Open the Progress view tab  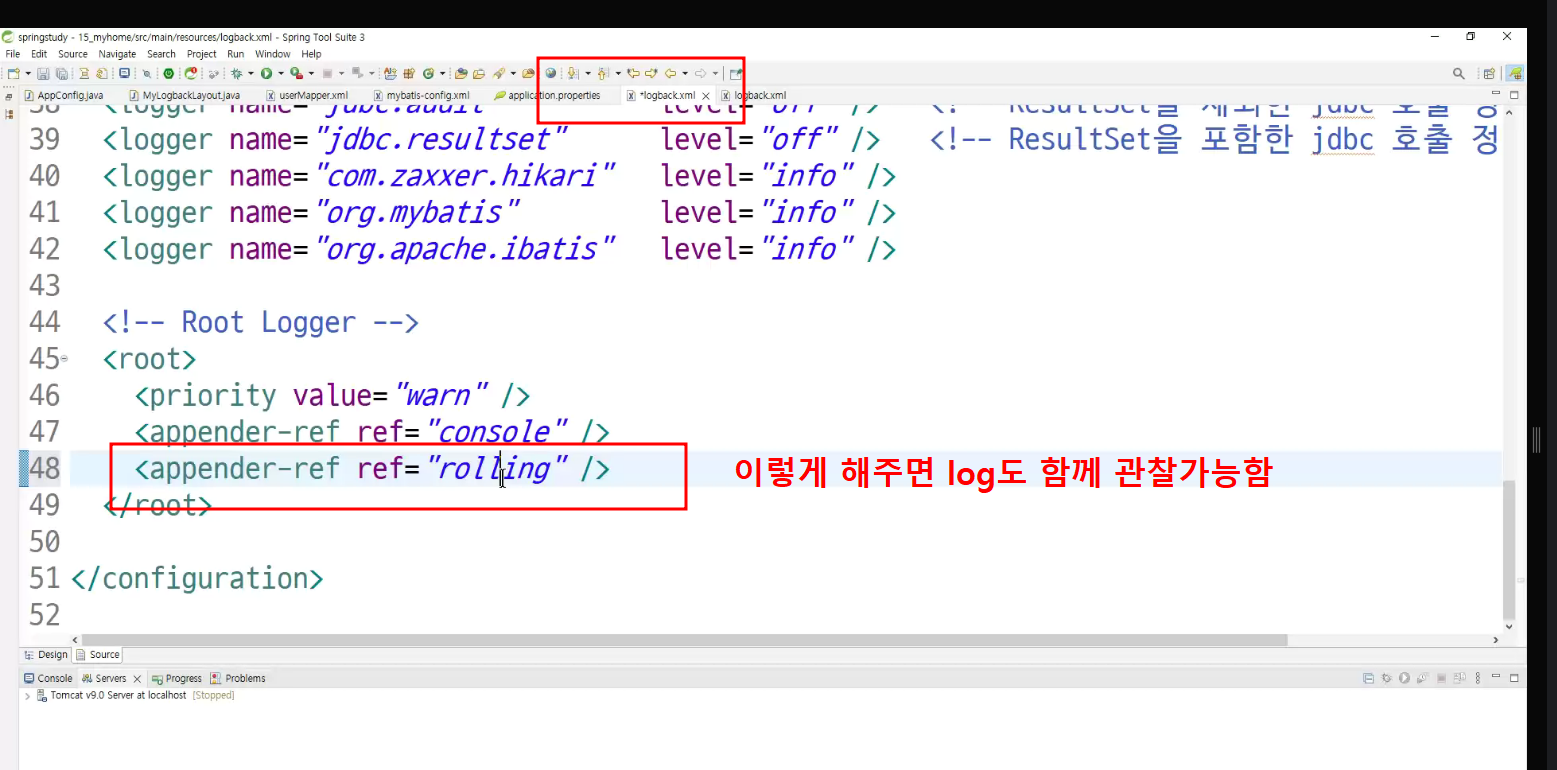(x=177, y=678)
